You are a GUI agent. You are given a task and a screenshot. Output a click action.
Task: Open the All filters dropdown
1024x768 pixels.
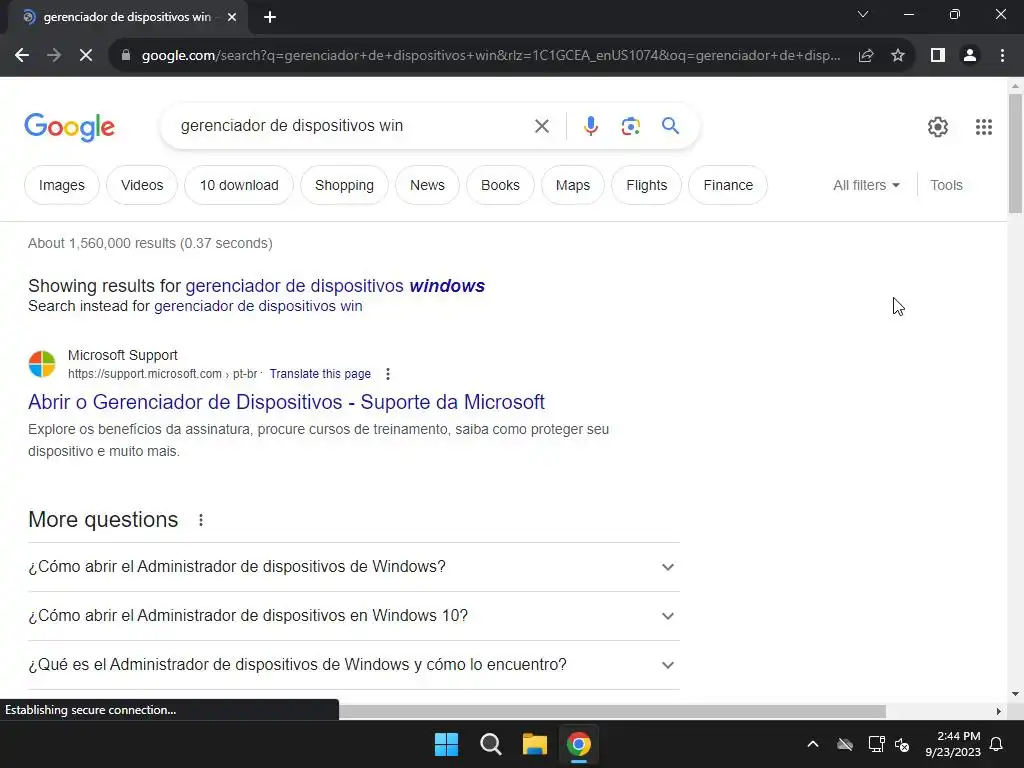pos(867,185)
